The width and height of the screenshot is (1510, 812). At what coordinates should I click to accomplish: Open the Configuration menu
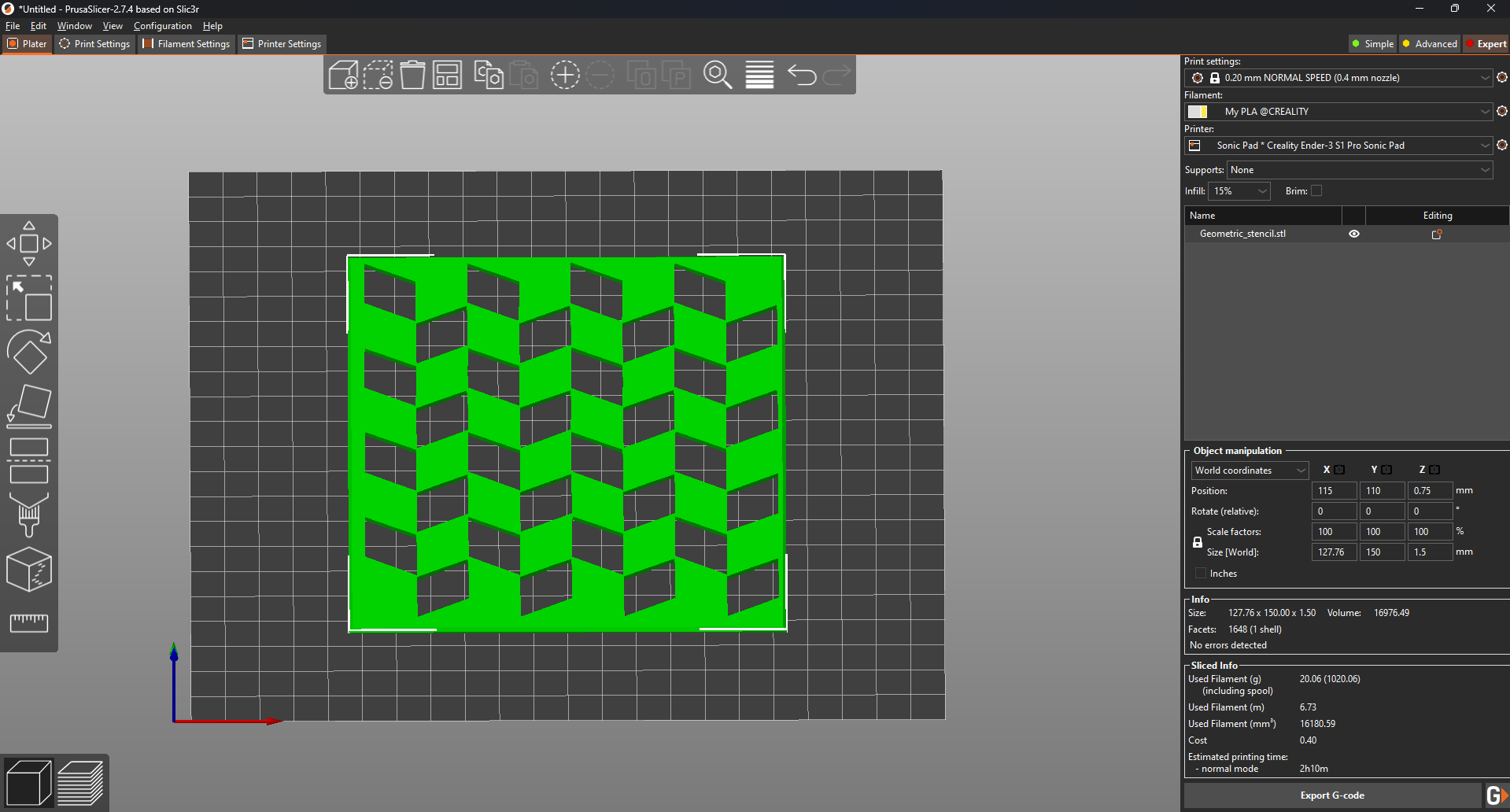click(162, 26)
